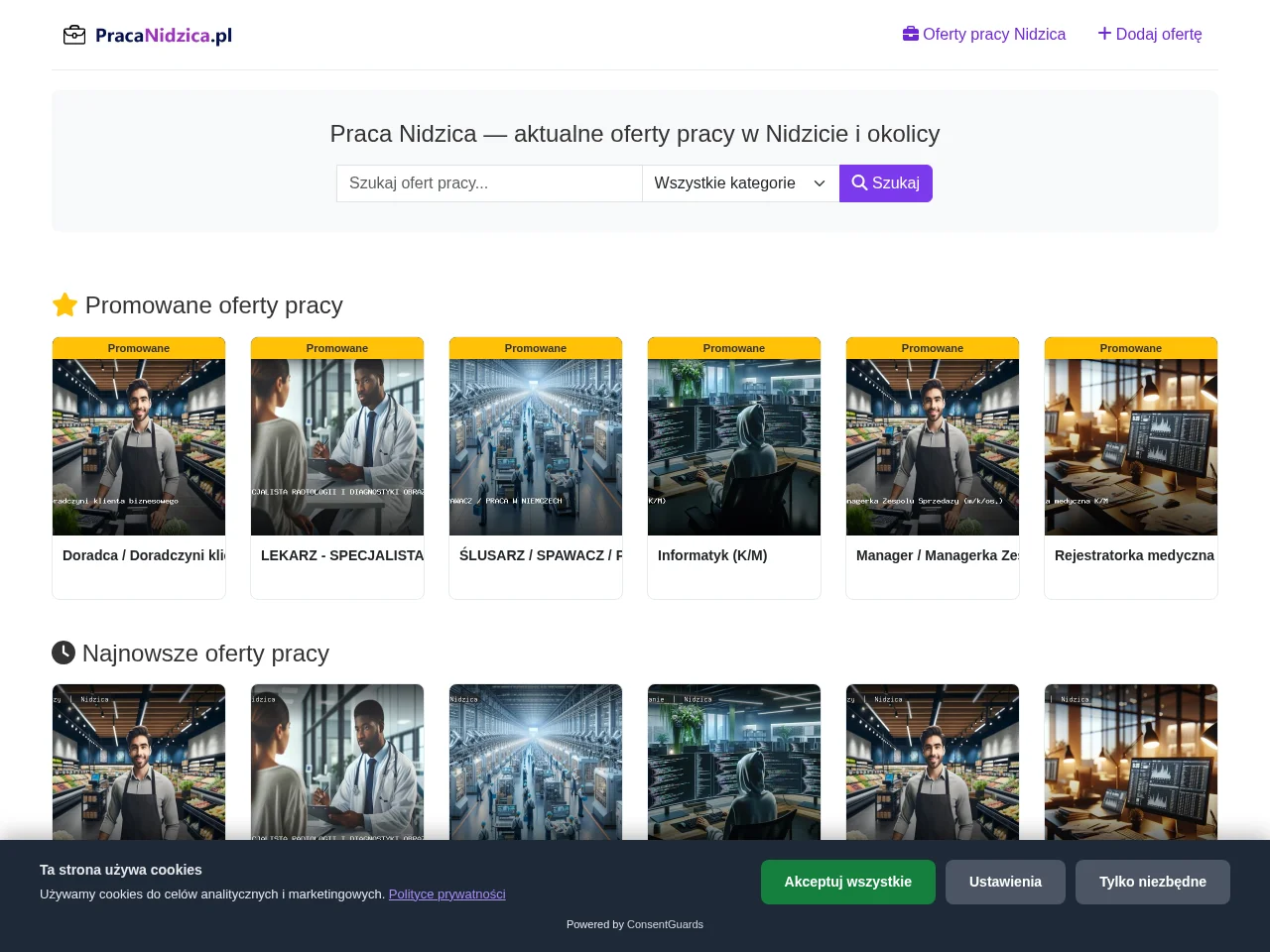Go to Dodaj ofertę nav link

1150,34
